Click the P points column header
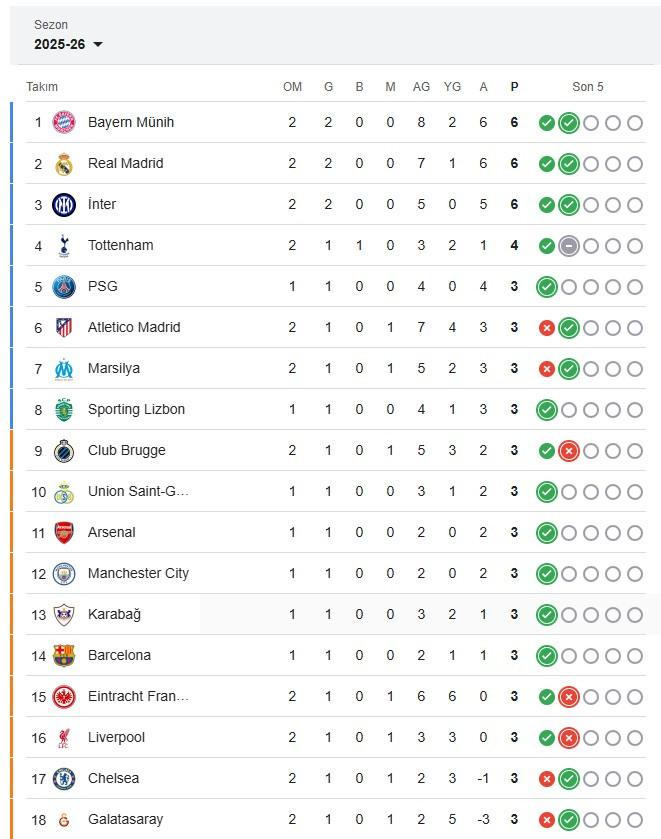The image size is (661, 839). 514,87
